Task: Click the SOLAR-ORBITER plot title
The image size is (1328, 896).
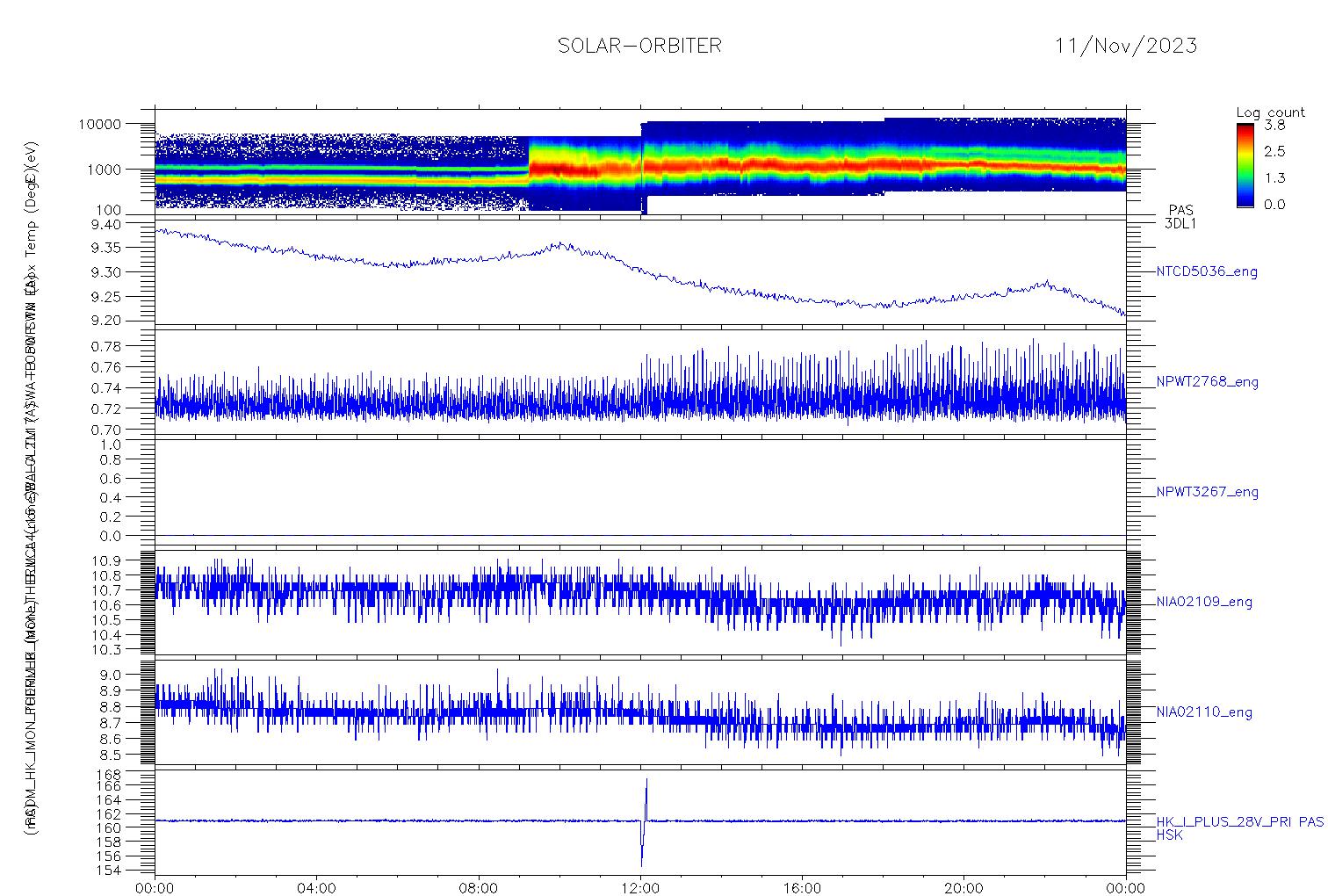Action: click(639, 46)
